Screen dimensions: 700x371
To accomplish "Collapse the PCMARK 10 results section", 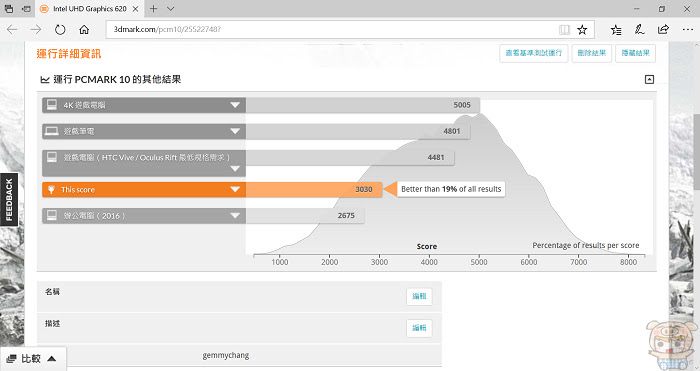I will pos(649,79).
